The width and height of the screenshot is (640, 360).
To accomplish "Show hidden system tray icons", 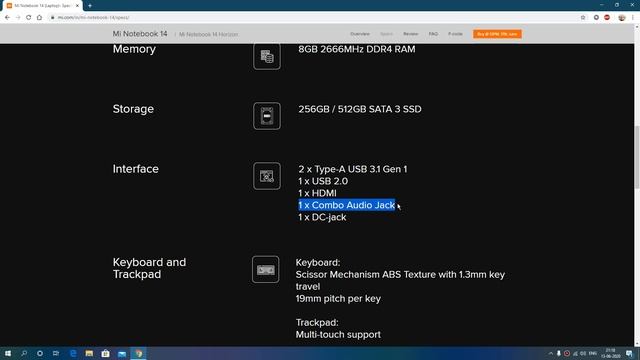I will click(x=550, y=353).
